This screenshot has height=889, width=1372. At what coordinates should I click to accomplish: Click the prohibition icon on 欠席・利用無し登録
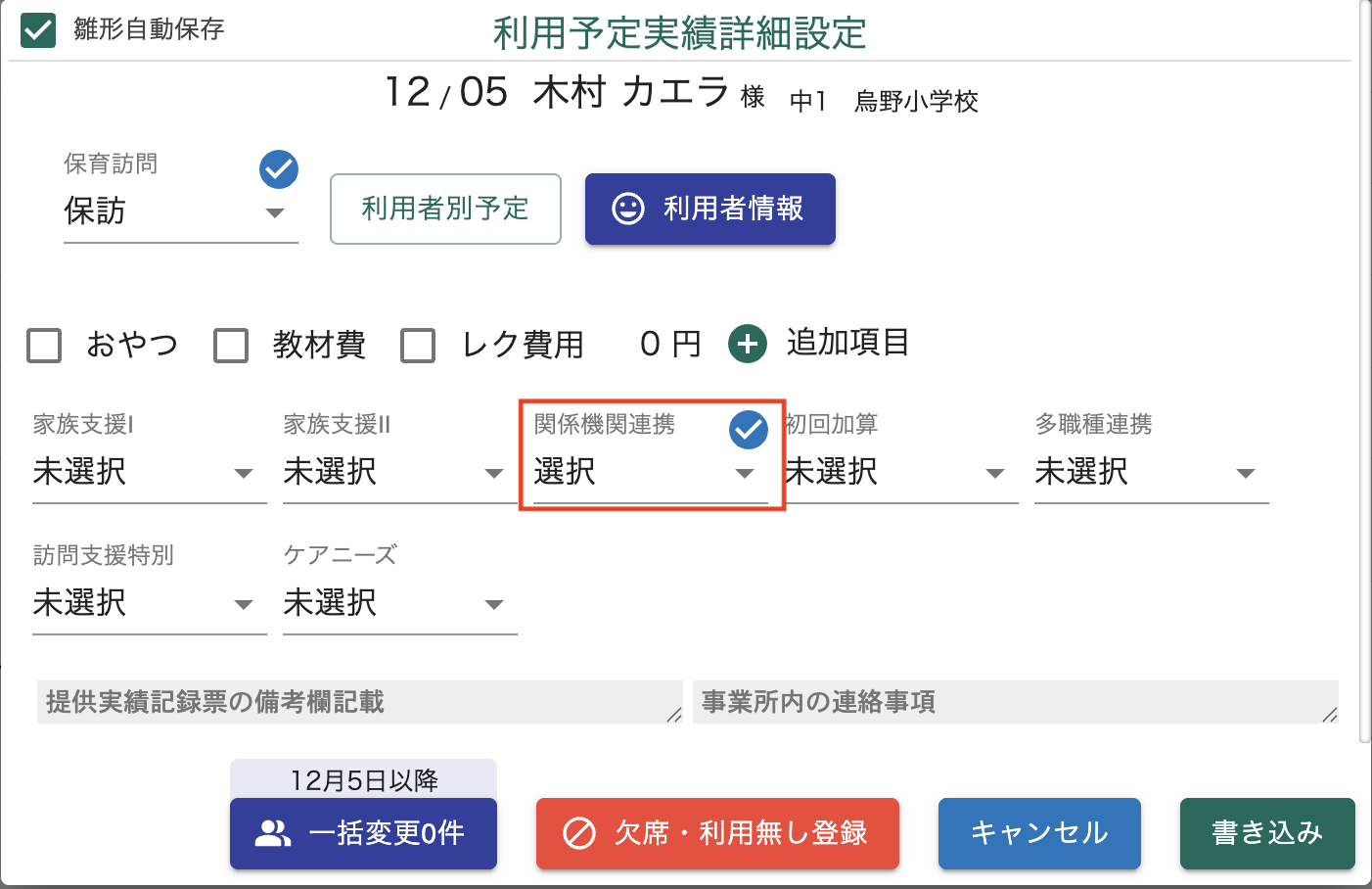click(579, 833)
